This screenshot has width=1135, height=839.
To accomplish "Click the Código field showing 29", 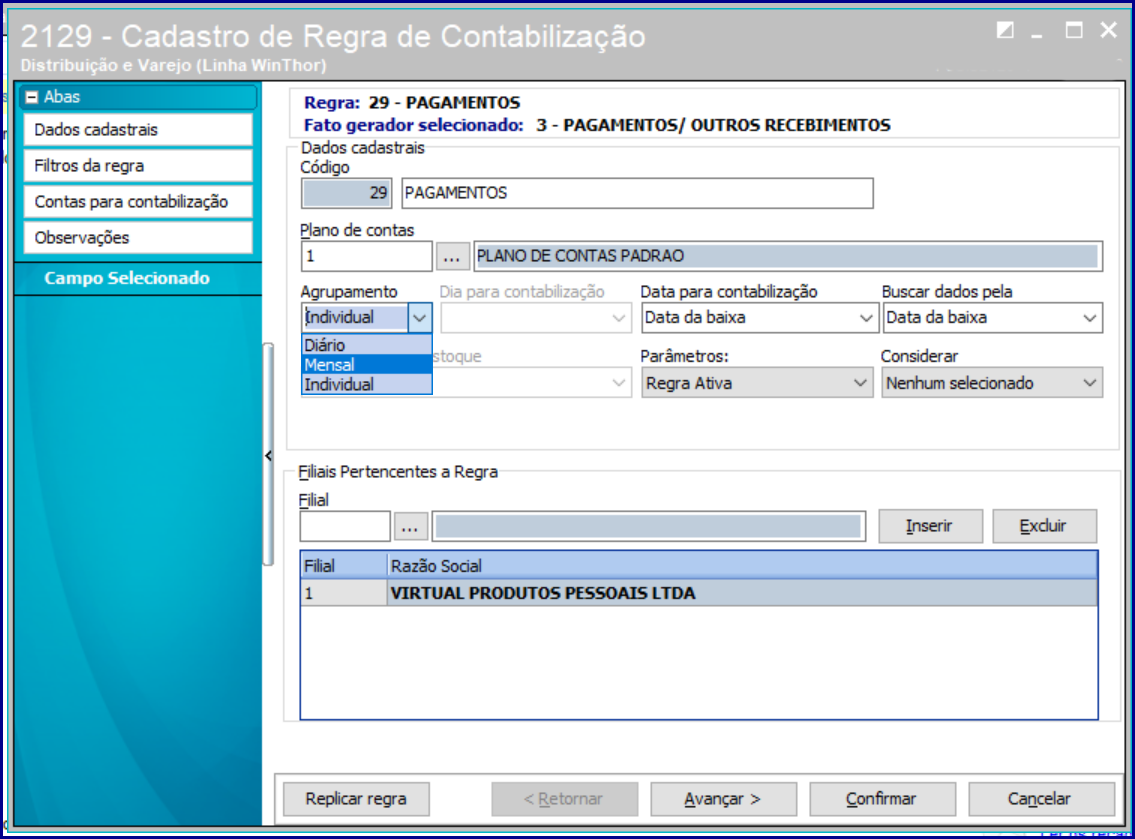I will (346, 193).
